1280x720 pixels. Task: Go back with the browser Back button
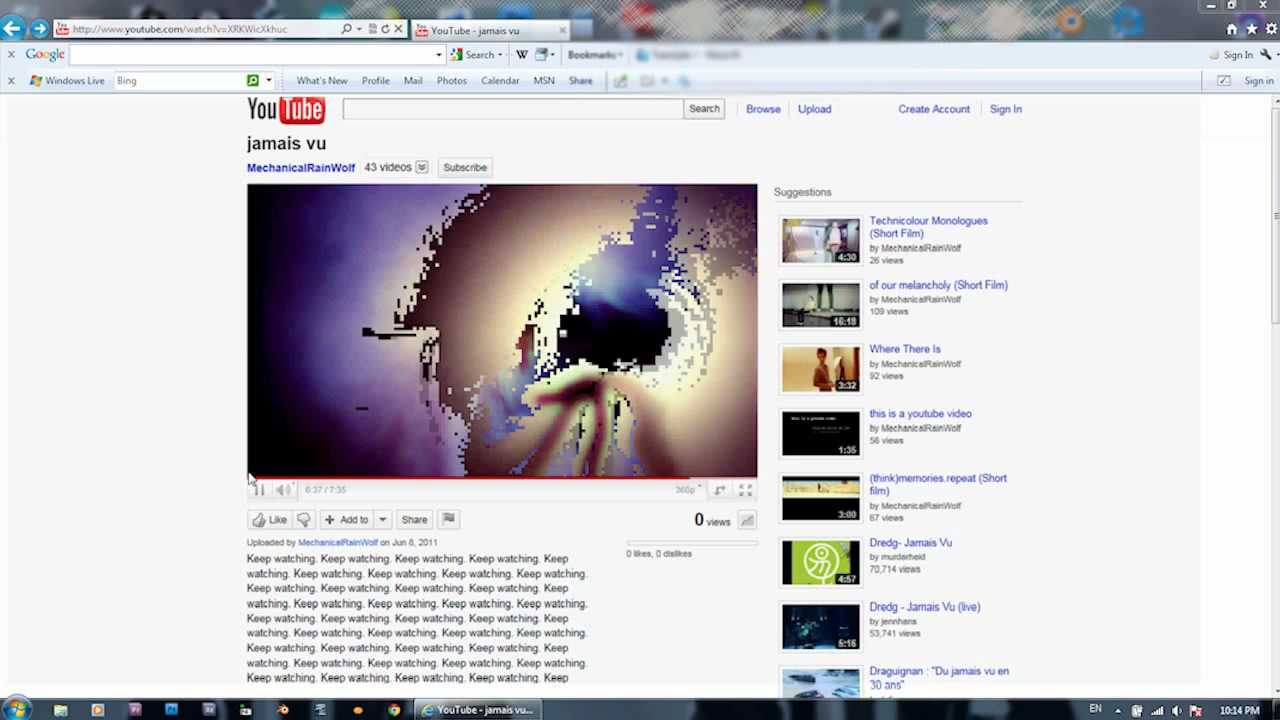coord(13,29)
